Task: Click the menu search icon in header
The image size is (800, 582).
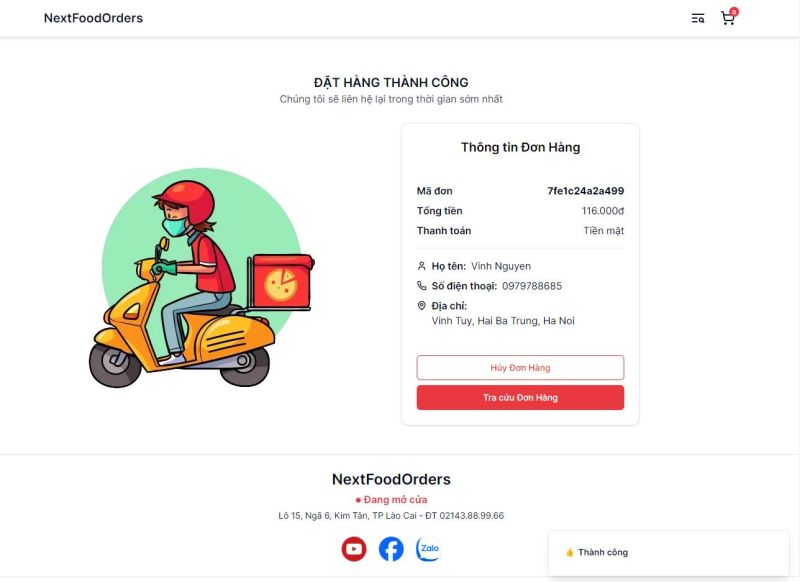Action: pos(698,18)
